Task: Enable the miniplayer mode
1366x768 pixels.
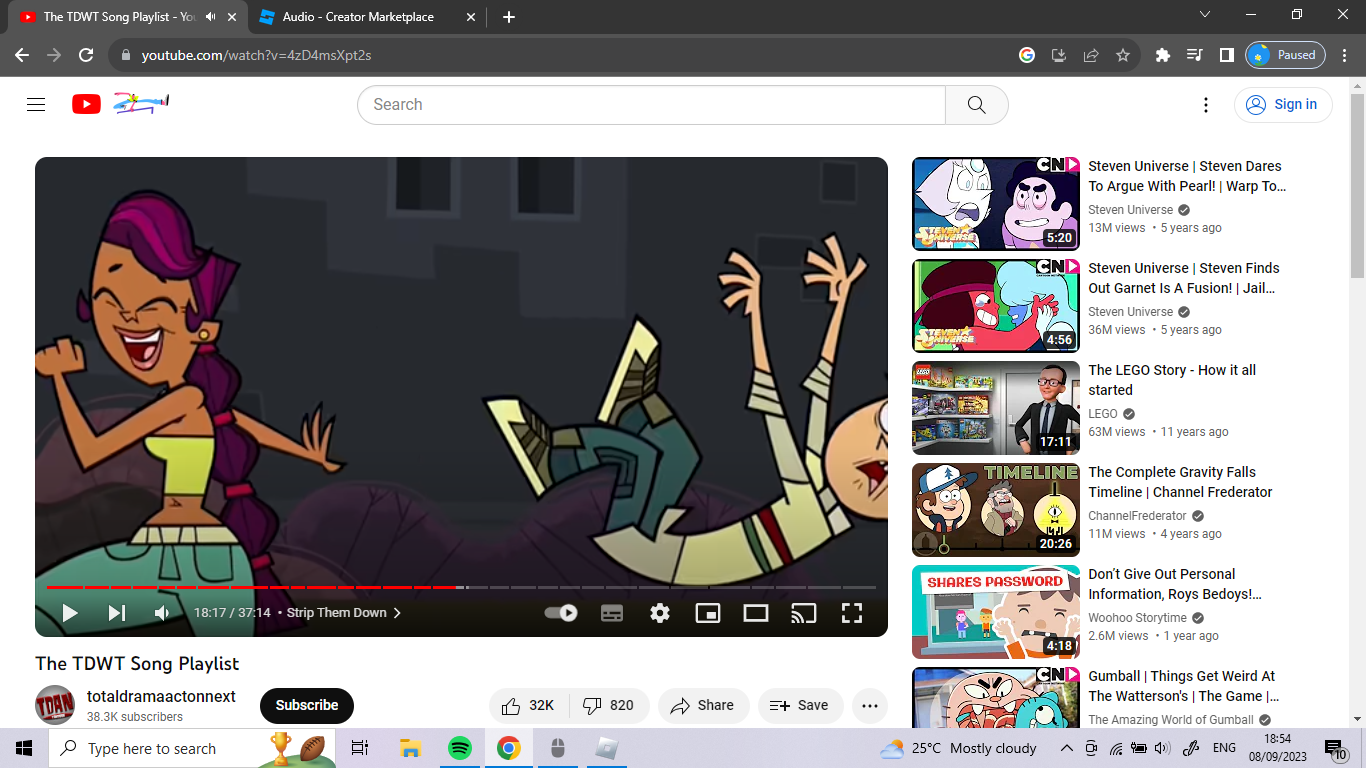Action: (708, 613)
